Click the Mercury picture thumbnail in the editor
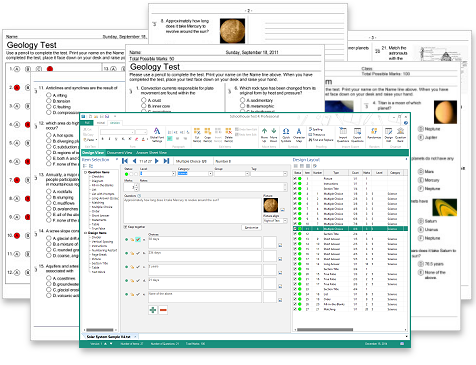The height and width of the screenshot is (365, 476). point(270,205)
